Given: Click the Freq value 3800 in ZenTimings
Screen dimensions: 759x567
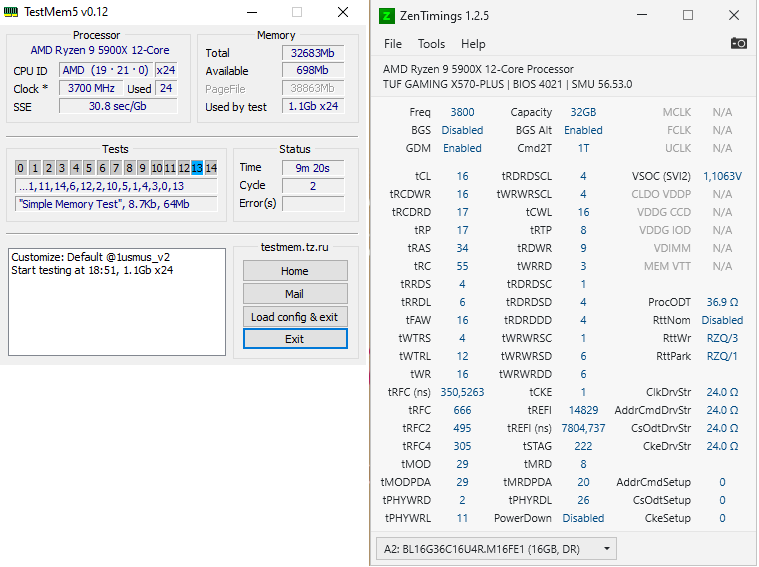Looking at the screenshot, I should pyautogui.click(x=462, y=112).
